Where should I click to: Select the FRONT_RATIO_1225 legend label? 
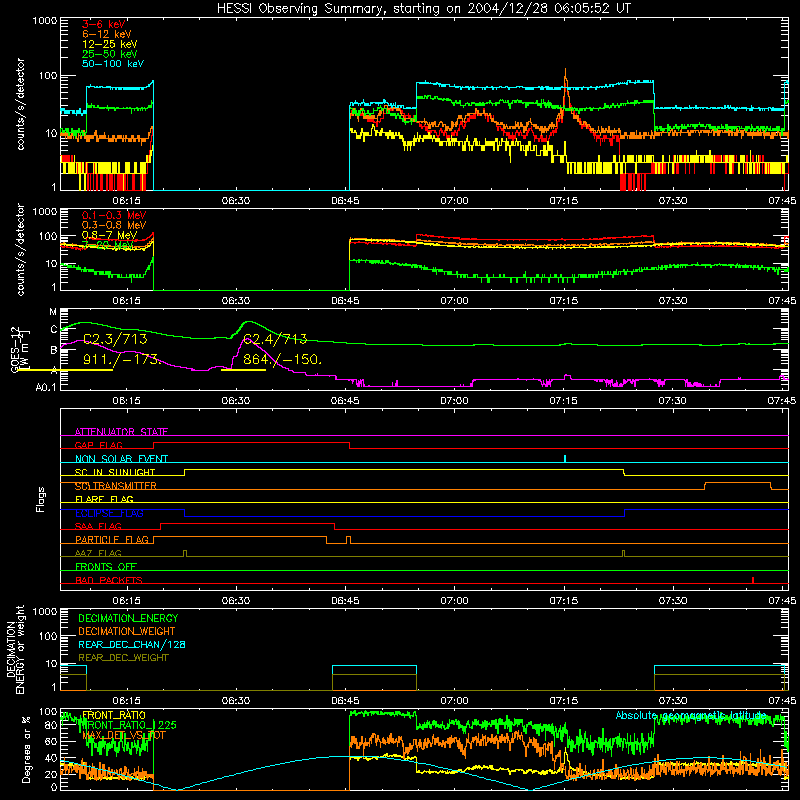[x=129, y=725]
